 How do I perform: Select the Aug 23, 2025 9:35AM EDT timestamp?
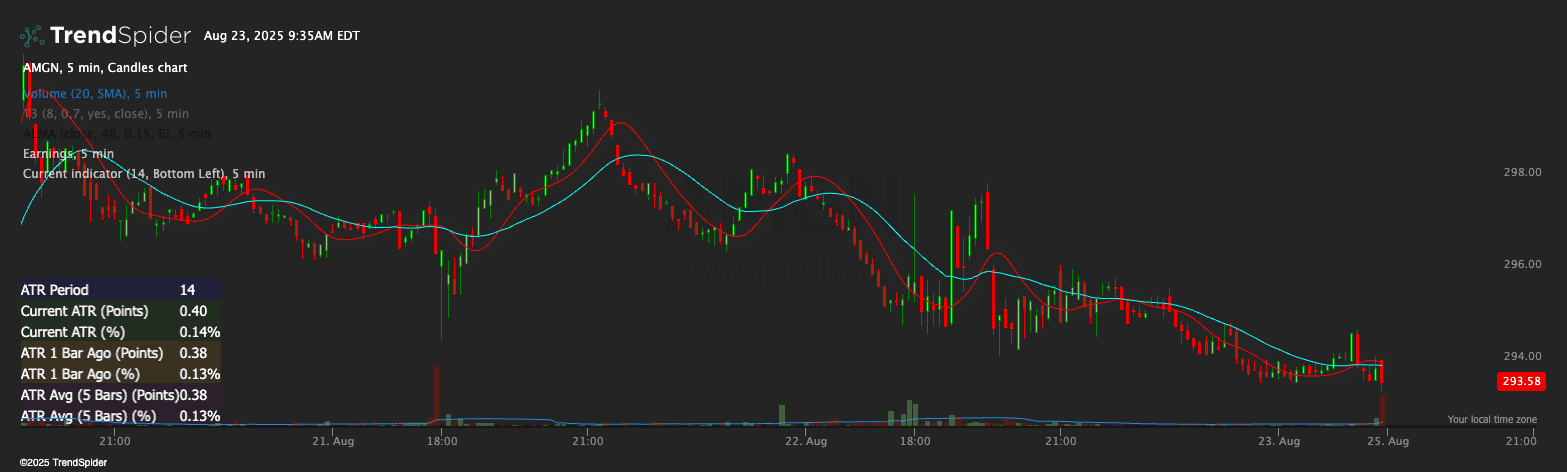(282, 36)
